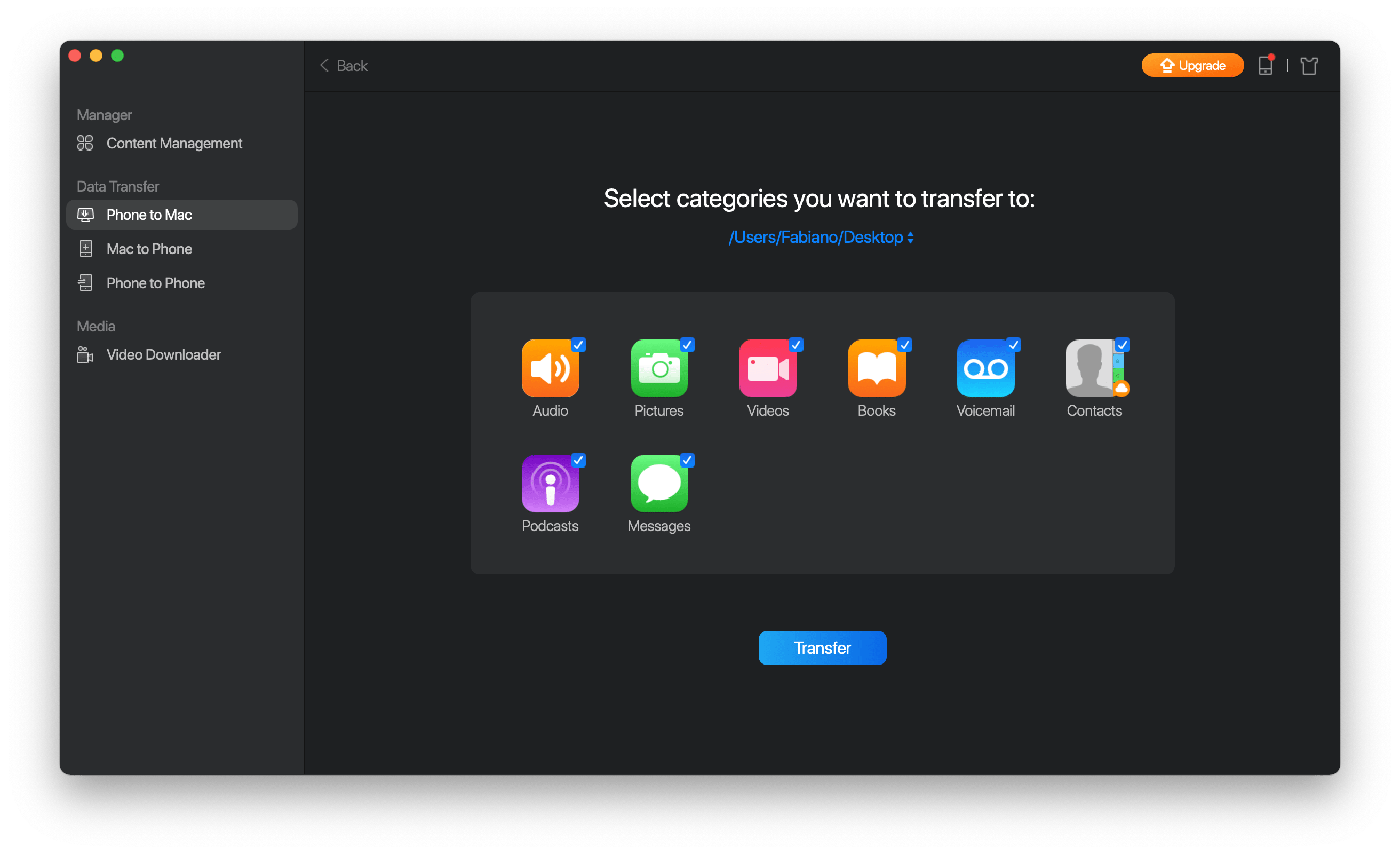Click the Podcasts label text
This screenshot has width=1400, height=854.
click(x=550, y=526)
